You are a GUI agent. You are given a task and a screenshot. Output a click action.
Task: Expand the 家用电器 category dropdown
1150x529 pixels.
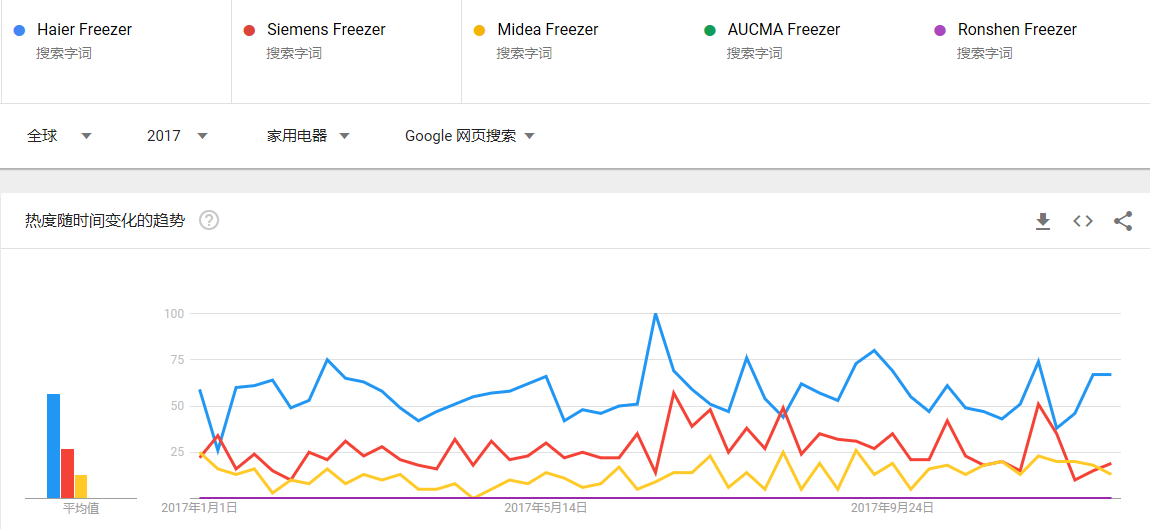tap(308, 136)
